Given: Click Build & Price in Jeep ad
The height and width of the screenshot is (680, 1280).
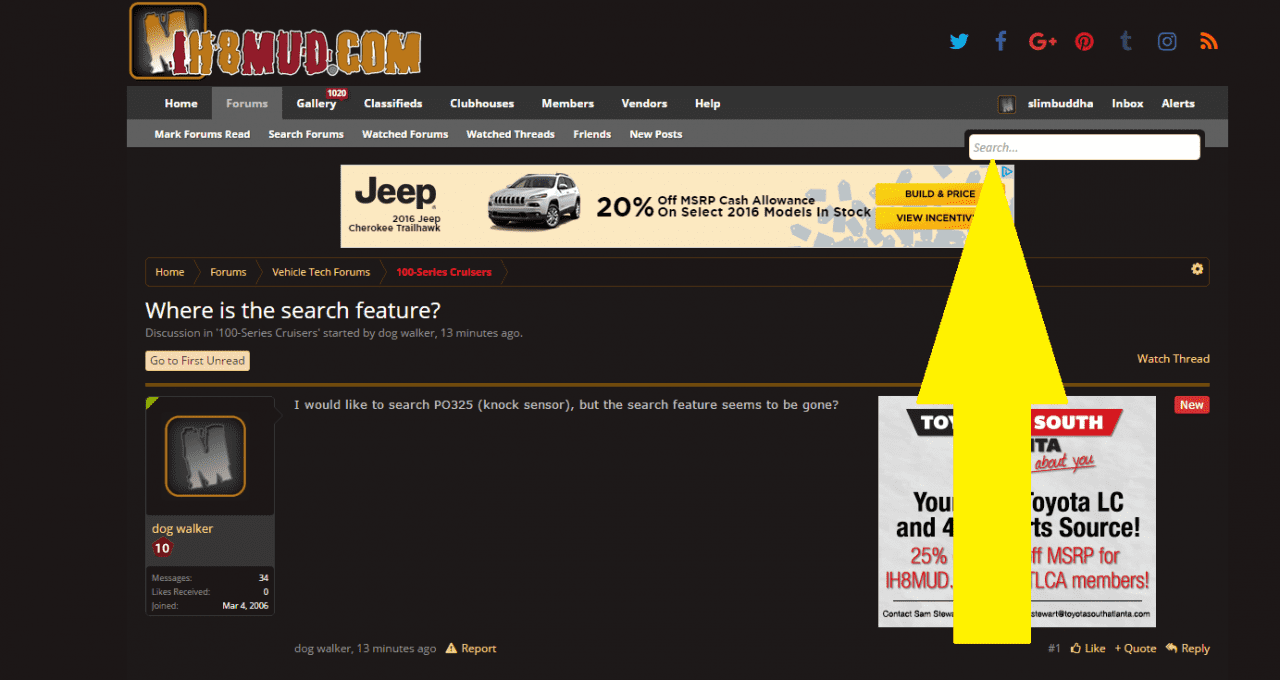Looking at the screenshot, I should click(940, 194).
